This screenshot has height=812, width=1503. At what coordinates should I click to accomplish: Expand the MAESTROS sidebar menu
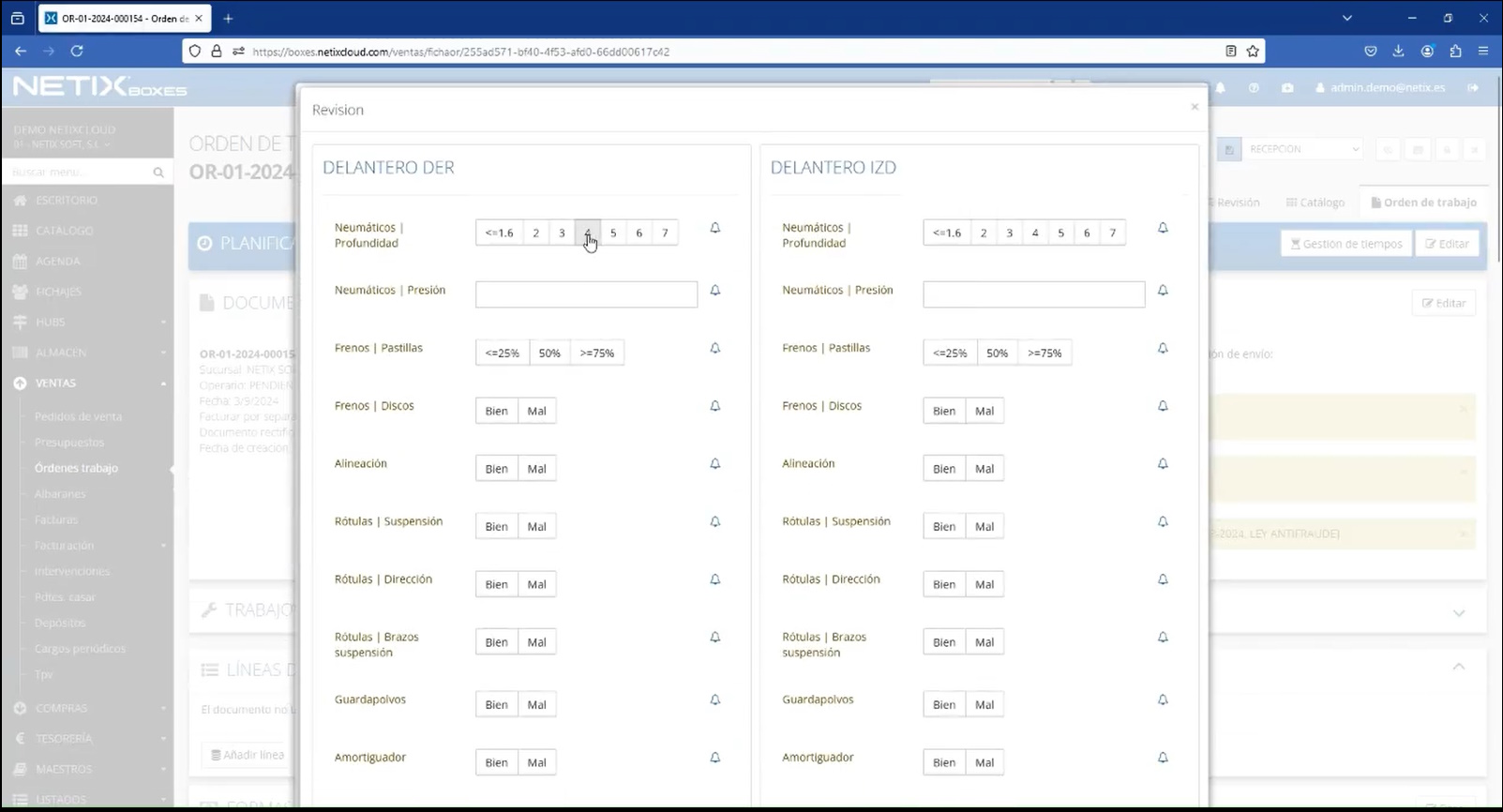tap(86, 769)
